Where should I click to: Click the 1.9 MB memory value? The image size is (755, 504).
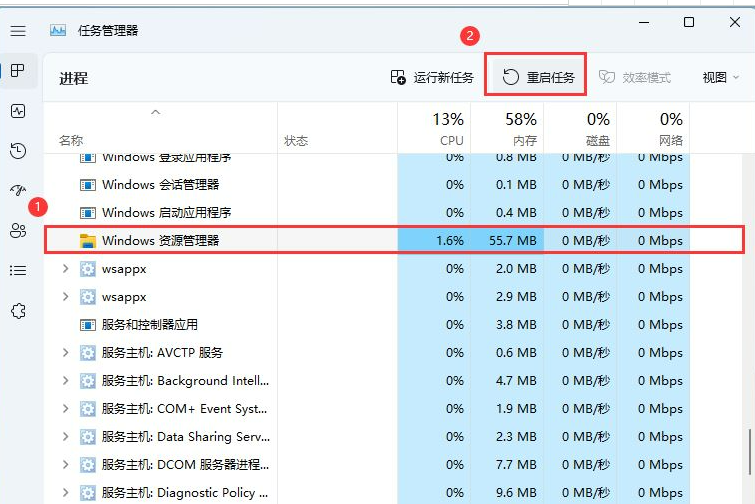(x=516, y=409)
